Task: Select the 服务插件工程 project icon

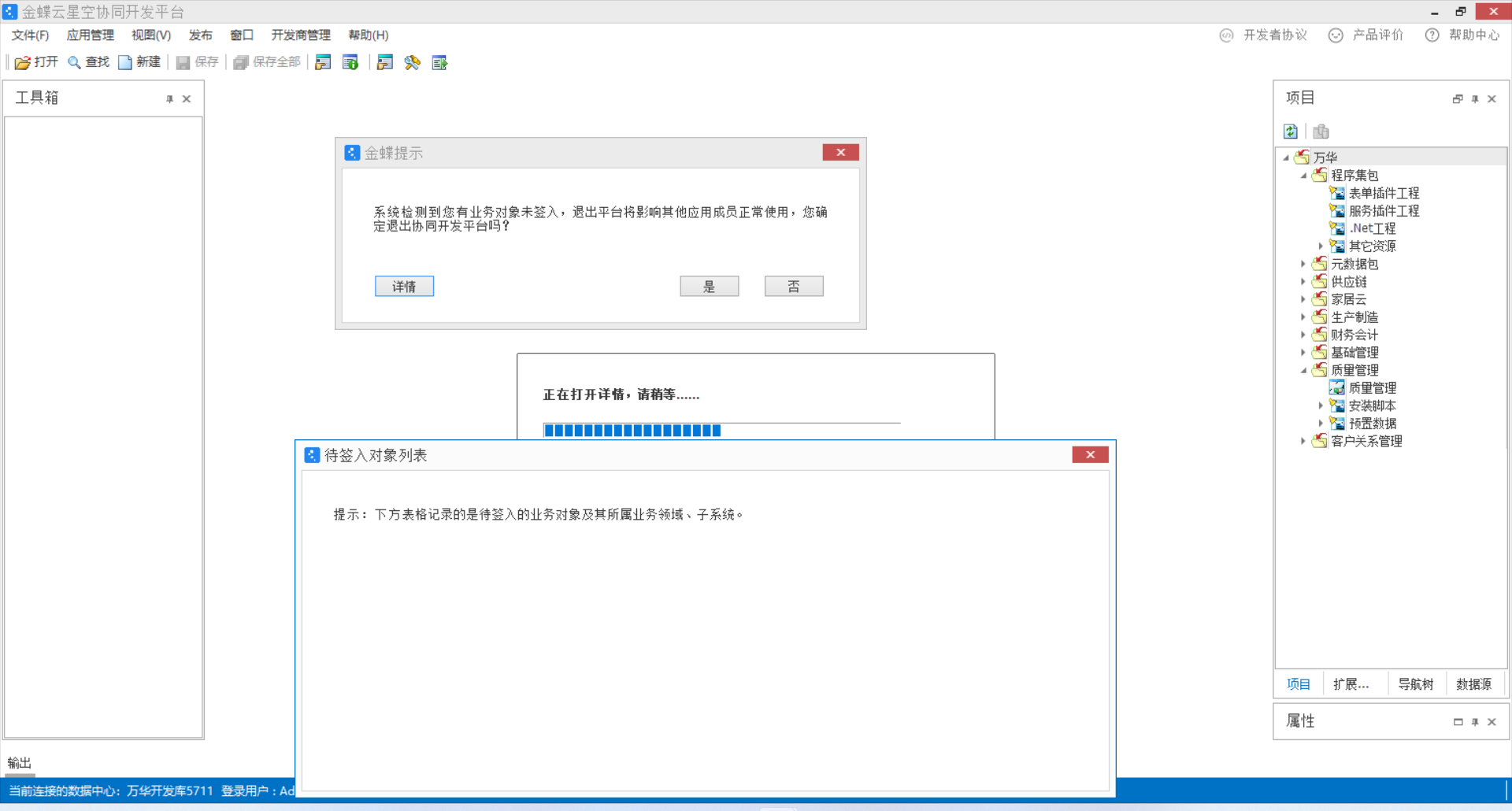Action: (1337, 211)
